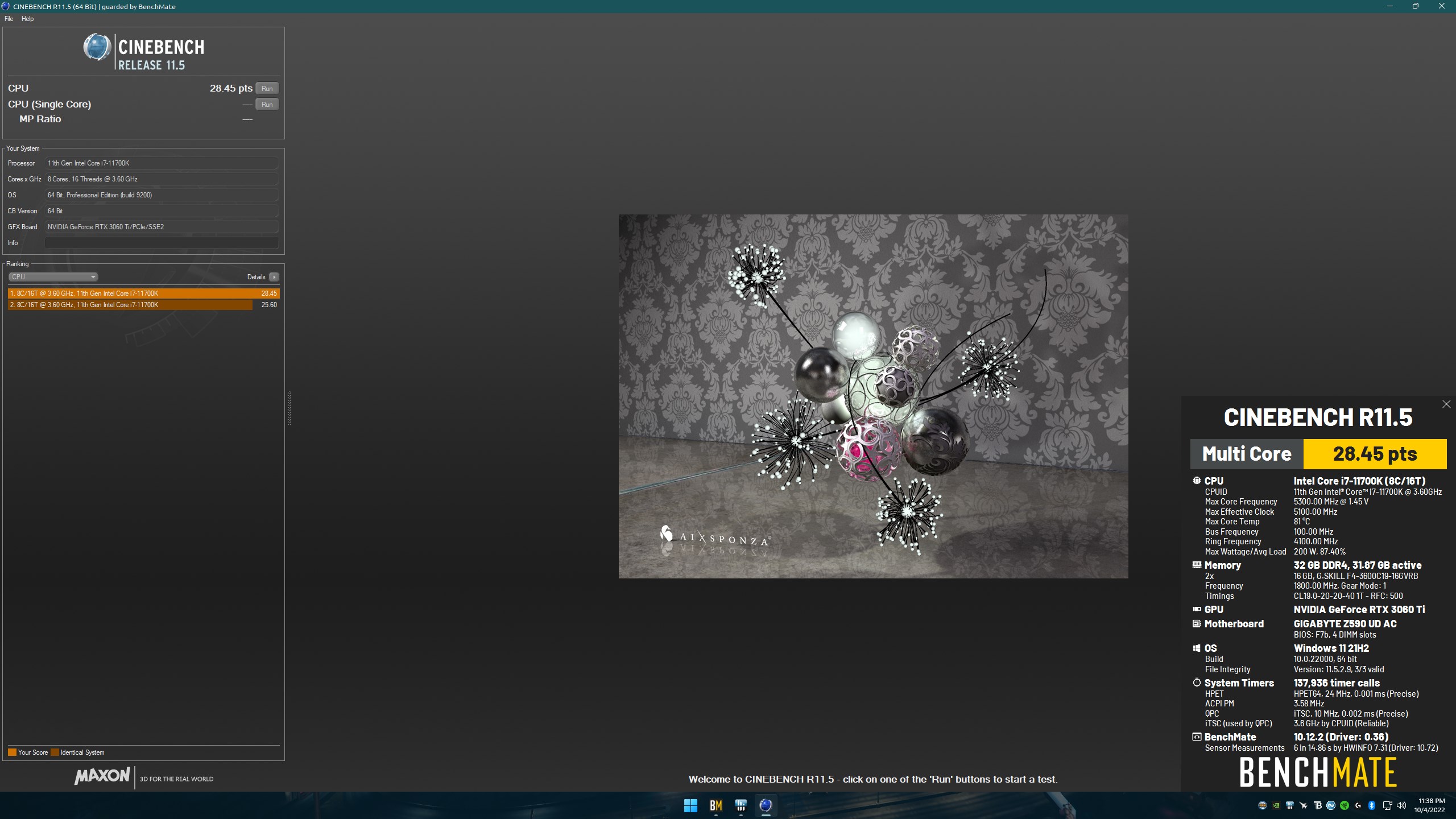Screen dimensions: 1456x819
Task: Click Windows 11 21H2 OS text
Action: pyautogui.click(x=1331, y=648)
